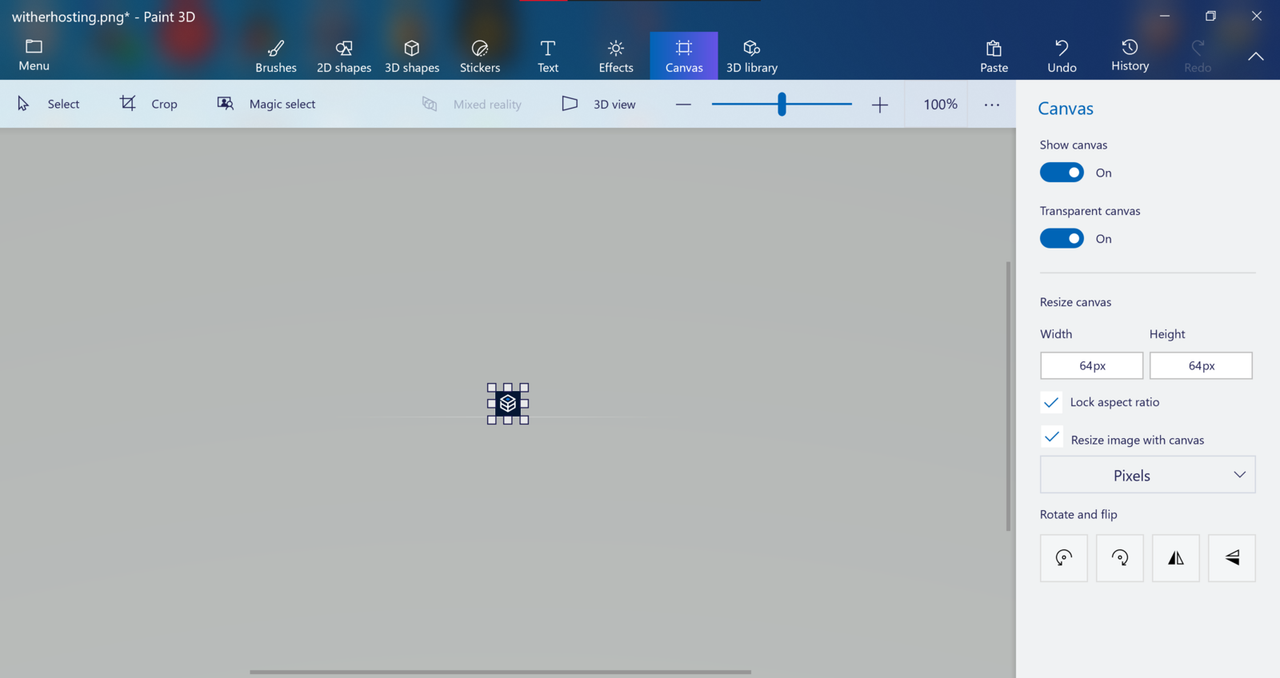Open the 3D library
Image resolution: width=1280 pixels, height=678 pixels.
point(752,56)
